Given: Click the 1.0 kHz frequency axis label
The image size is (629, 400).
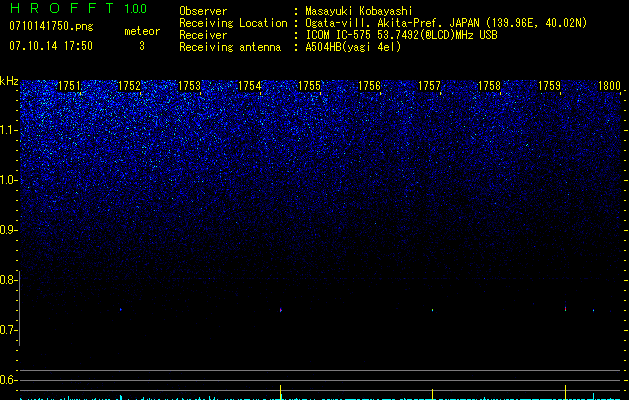Looking at the screenshot, I should click(8, 180).
